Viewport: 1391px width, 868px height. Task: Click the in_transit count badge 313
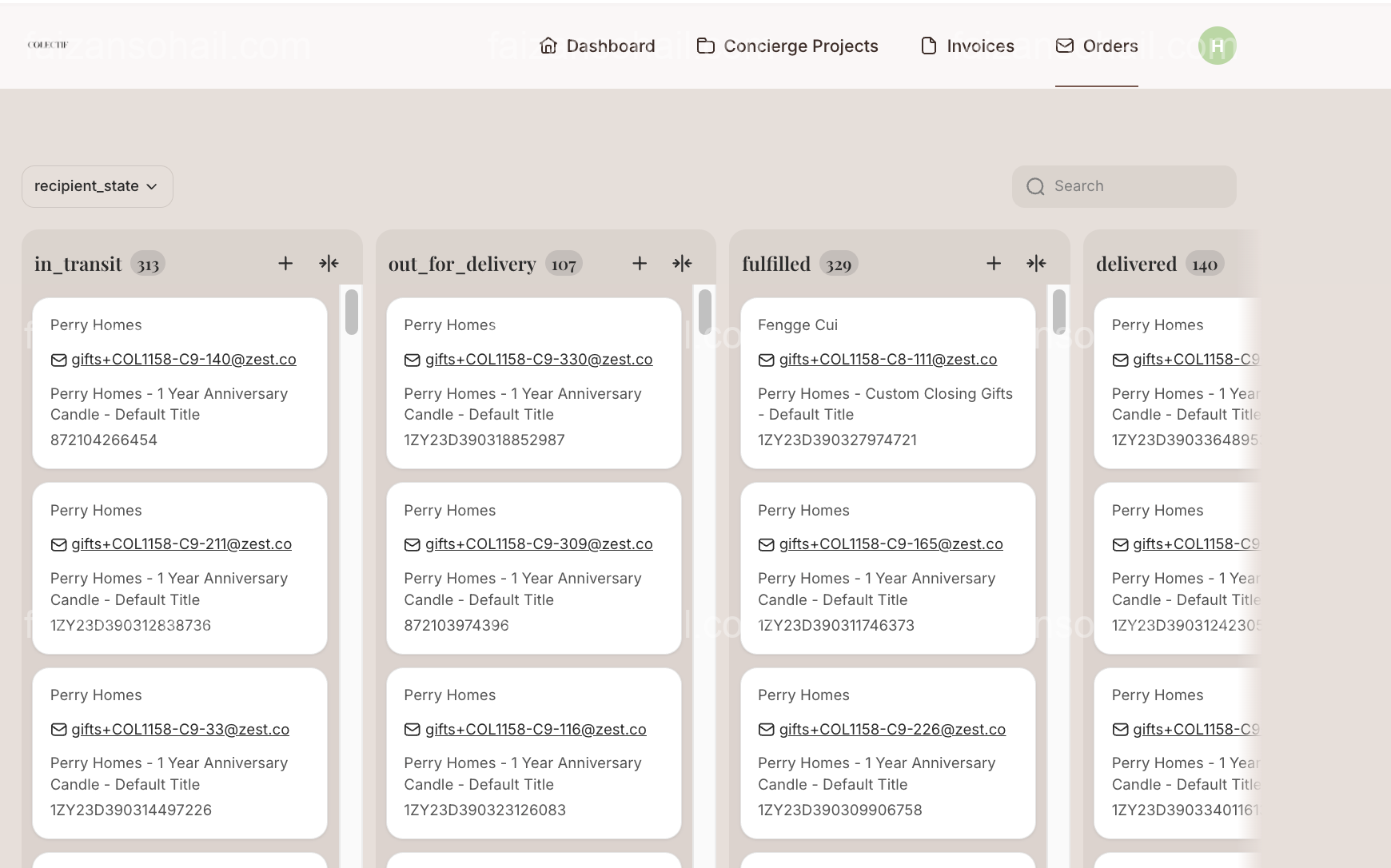point(148,264)
